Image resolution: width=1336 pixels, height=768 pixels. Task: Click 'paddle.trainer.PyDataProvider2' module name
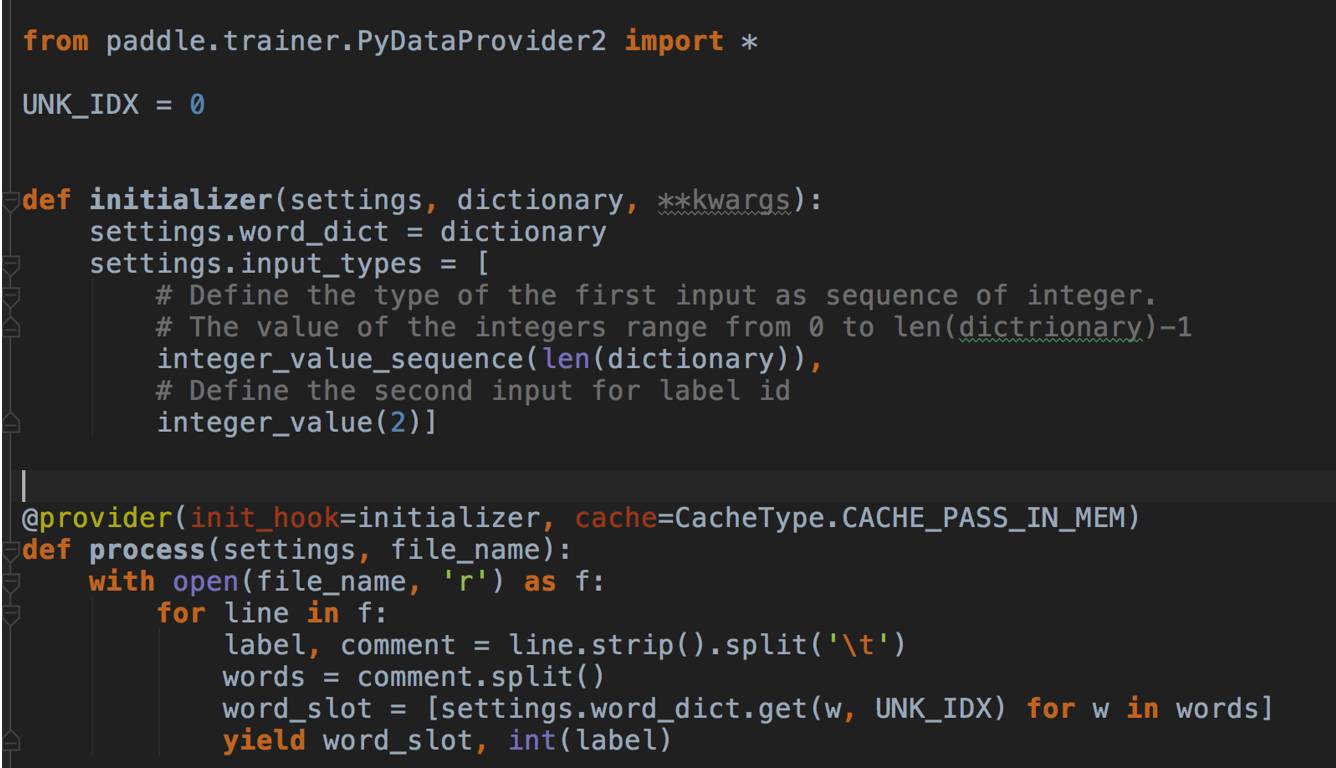tap(355, 42)
